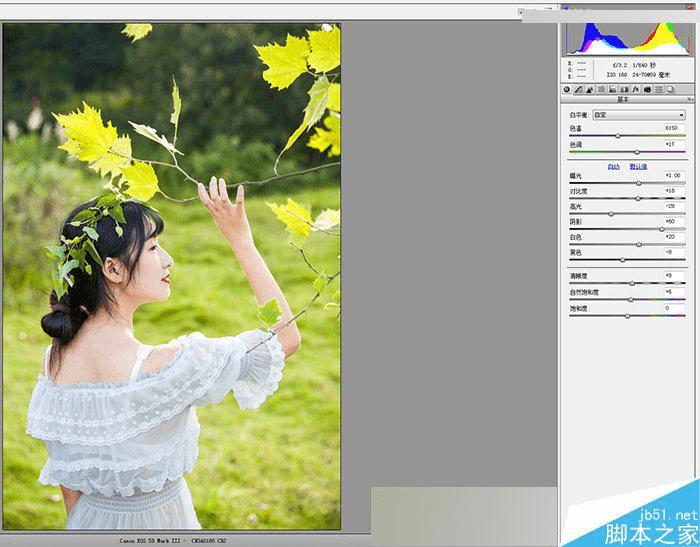Open the Split Toning panel icon
Image resolution: width=700 pixels, height=547 pixels.
613,89
